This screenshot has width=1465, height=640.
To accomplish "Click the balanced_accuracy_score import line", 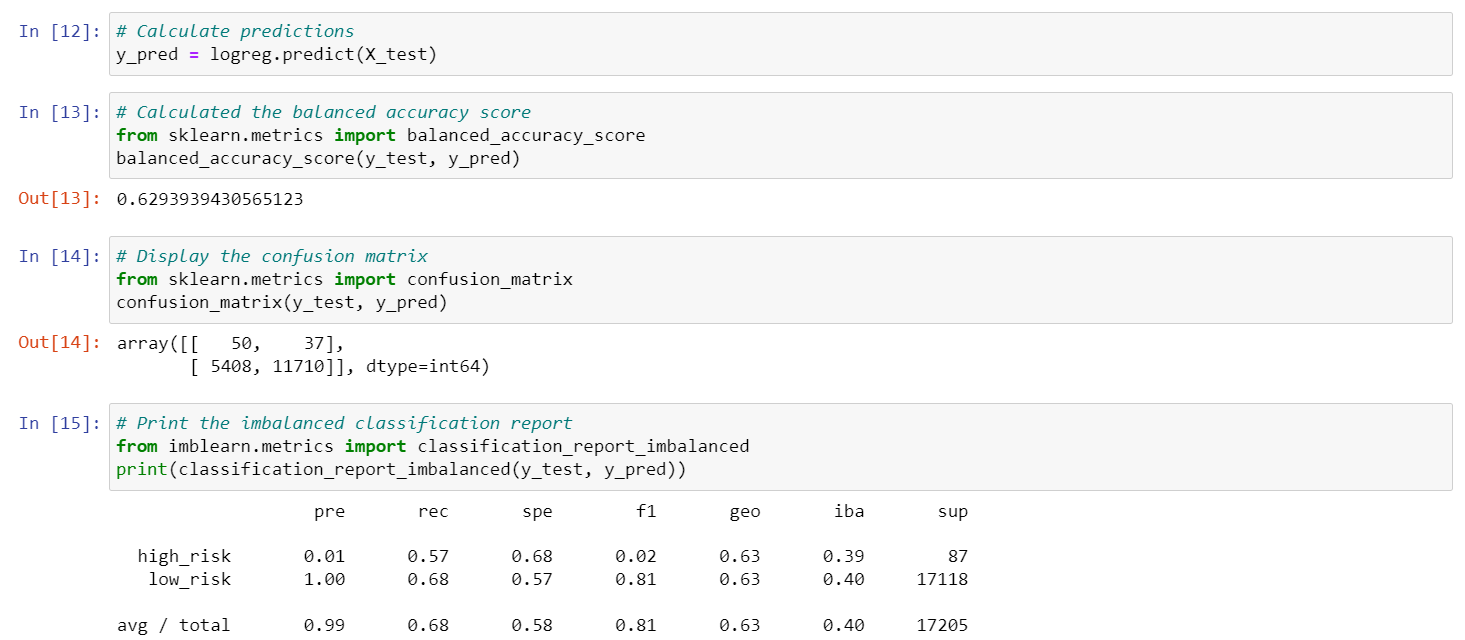I will click(380, 135).
